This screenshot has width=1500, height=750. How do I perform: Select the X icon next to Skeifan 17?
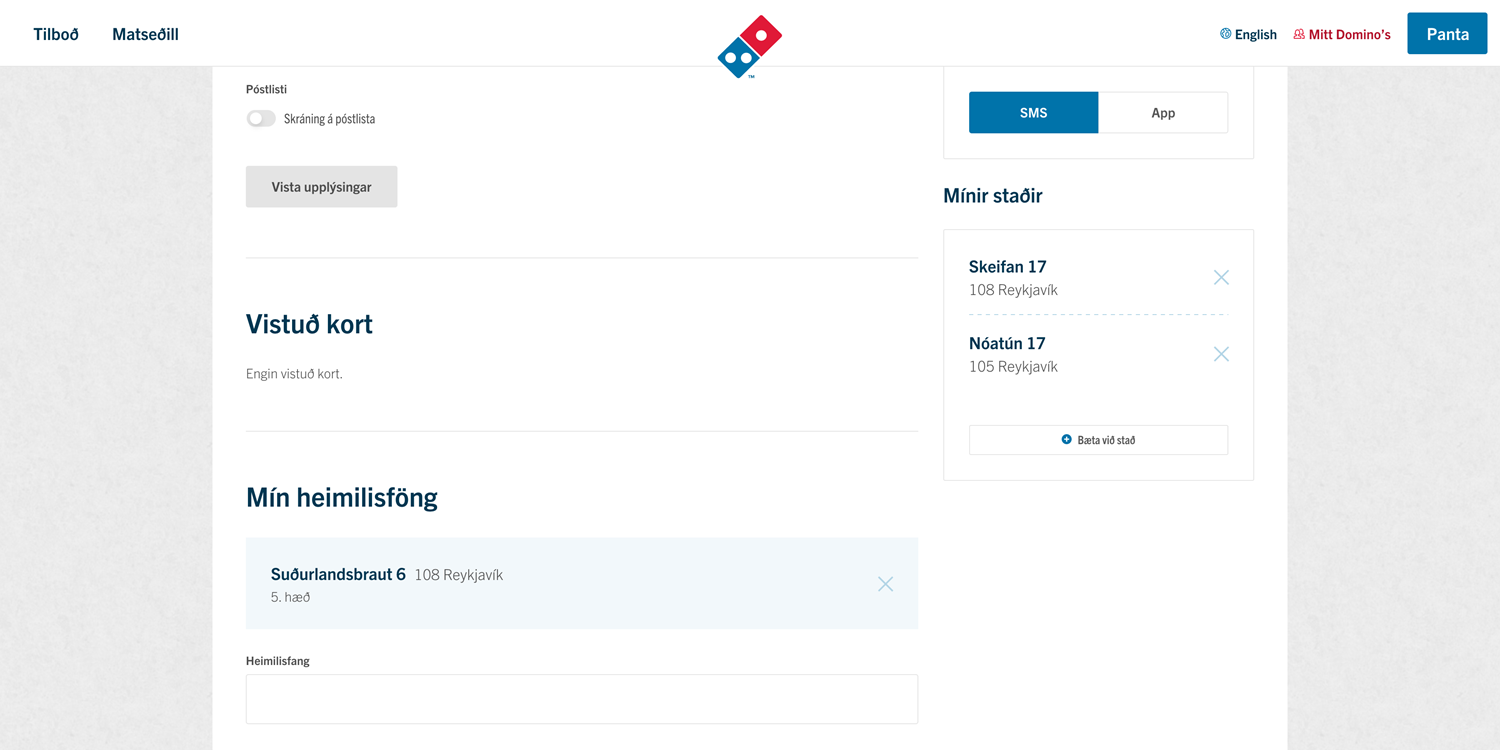click(1221, 277)
